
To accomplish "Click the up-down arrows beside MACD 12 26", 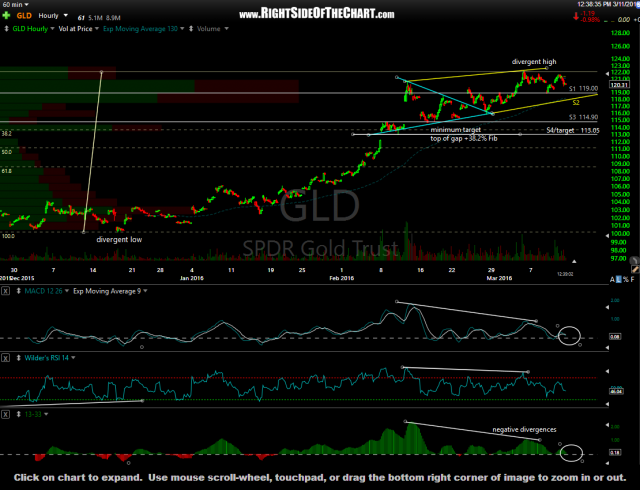I will (18, 291).
